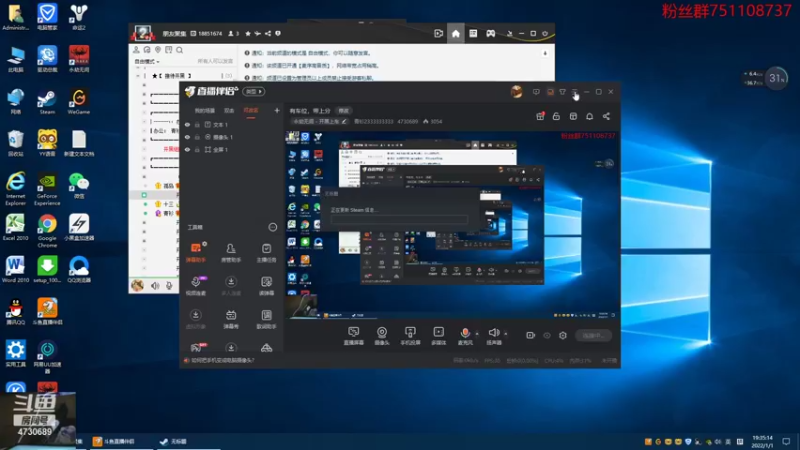Hide the 文本 1 source with eye icon
Screen dimensions: 800x450
pyautogui.click(x=187, y=124)
